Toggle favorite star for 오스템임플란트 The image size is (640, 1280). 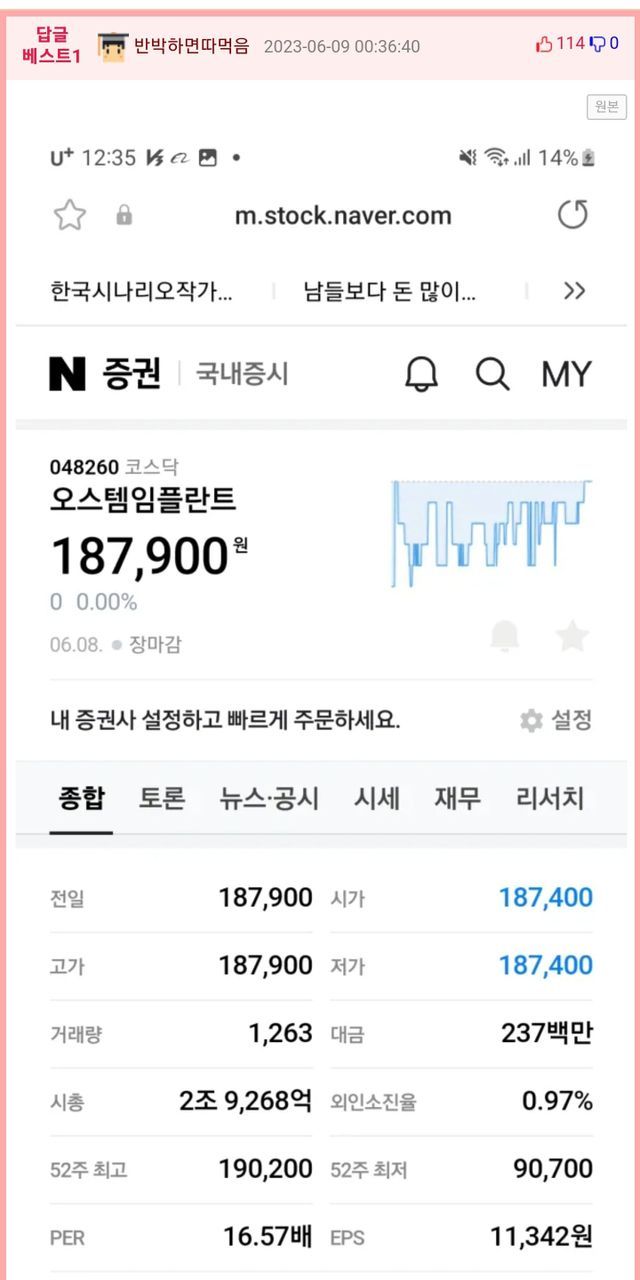572,636
